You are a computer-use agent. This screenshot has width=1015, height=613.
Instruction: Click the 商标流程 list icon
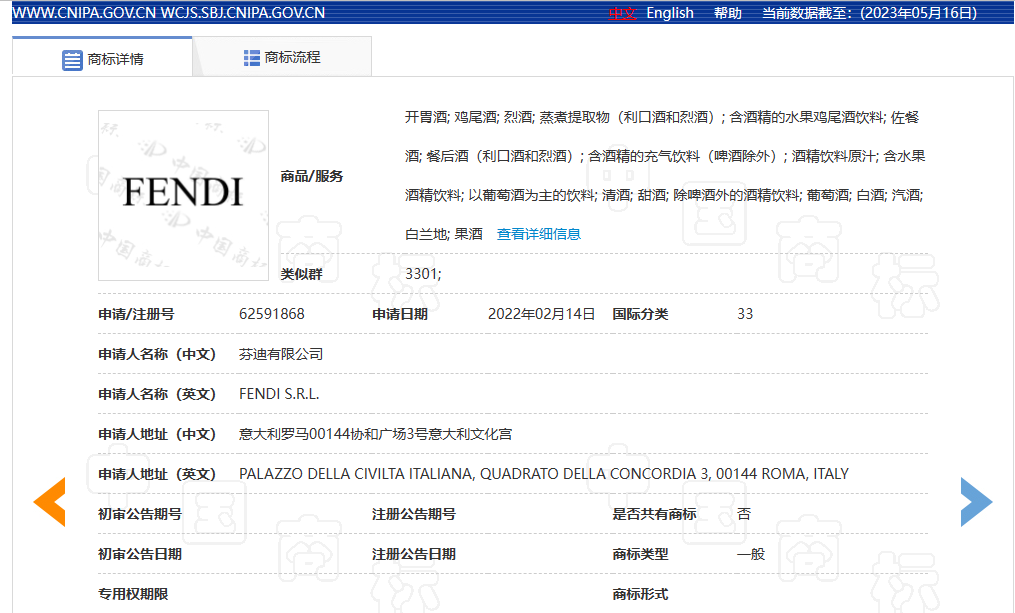tap(251, 58)
